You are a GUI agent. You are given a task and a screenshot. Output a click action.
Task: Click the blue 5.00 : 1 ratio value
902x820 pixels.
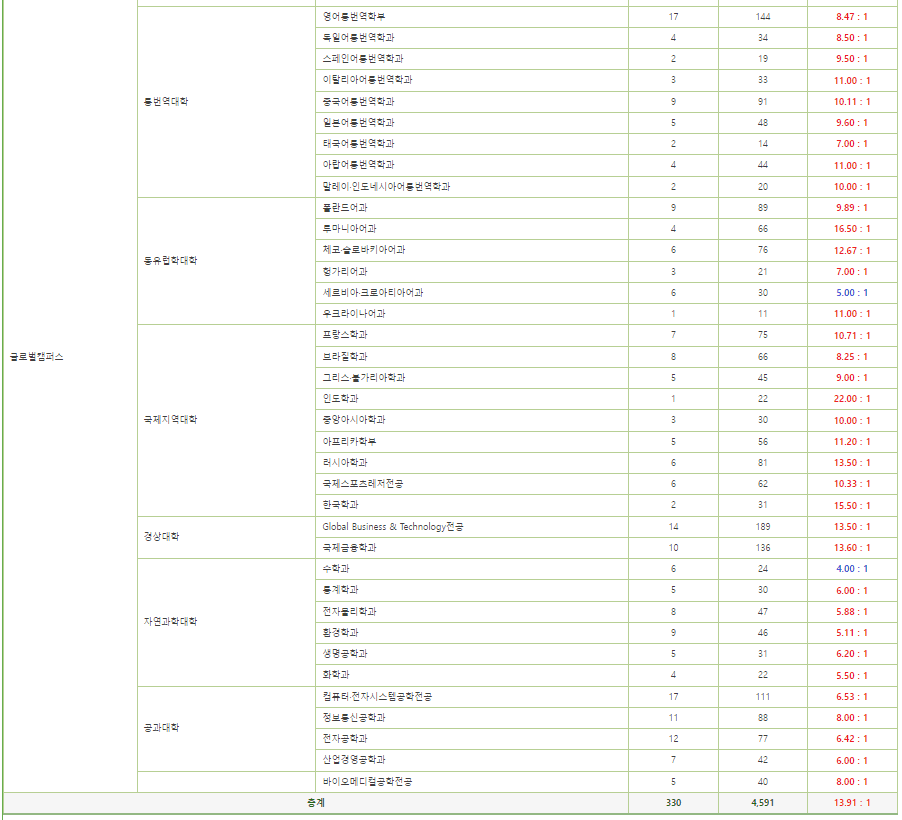tap(852, 293)
